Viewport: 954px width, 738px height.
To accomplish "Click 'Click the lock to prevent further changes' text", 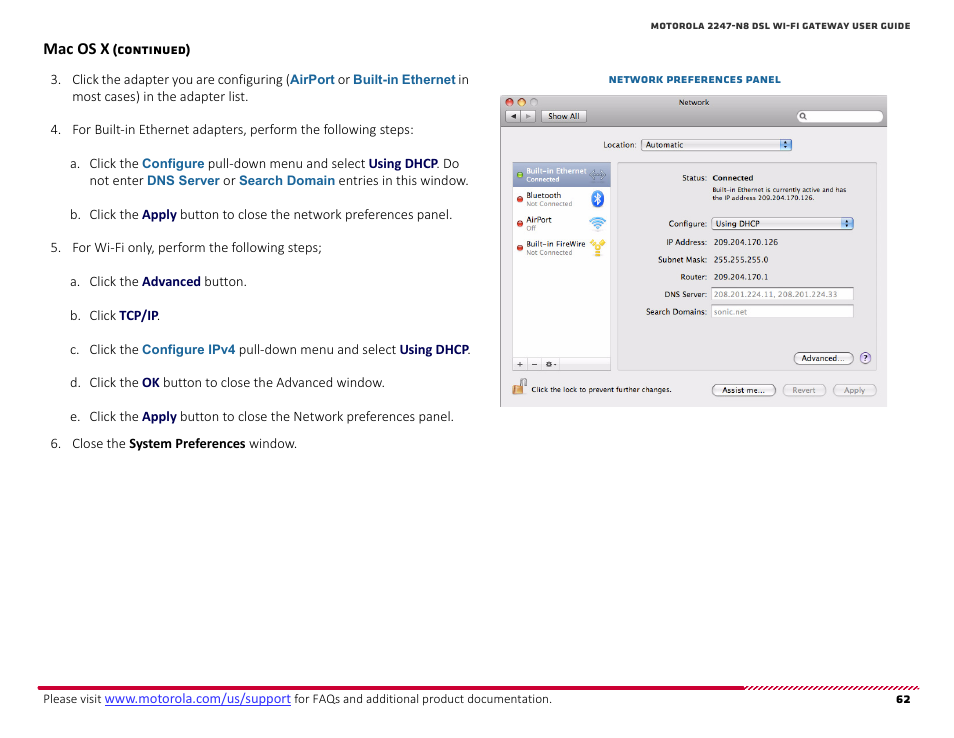I will tap(601, 389).
